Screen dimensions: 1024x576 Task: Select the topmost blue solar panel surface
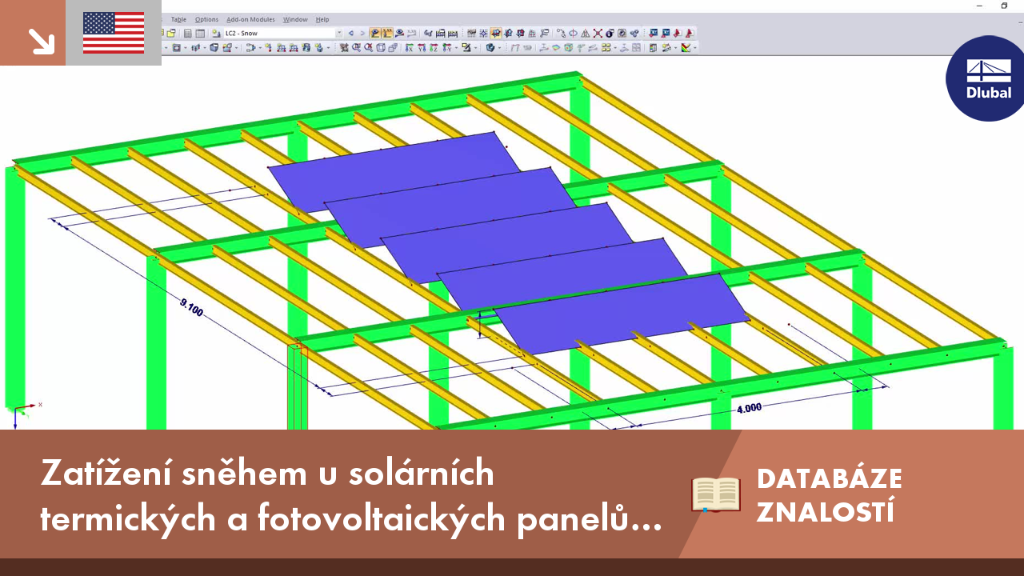(392, 170)
